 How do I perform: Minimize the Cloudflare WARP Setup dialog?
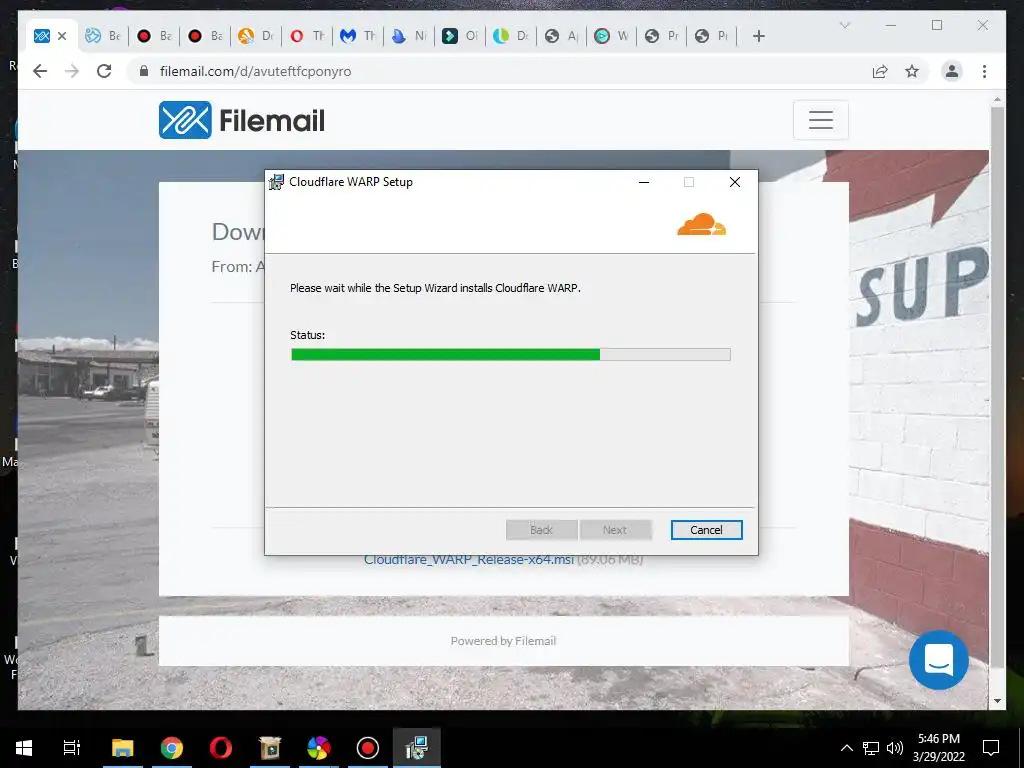click(644, 182)
